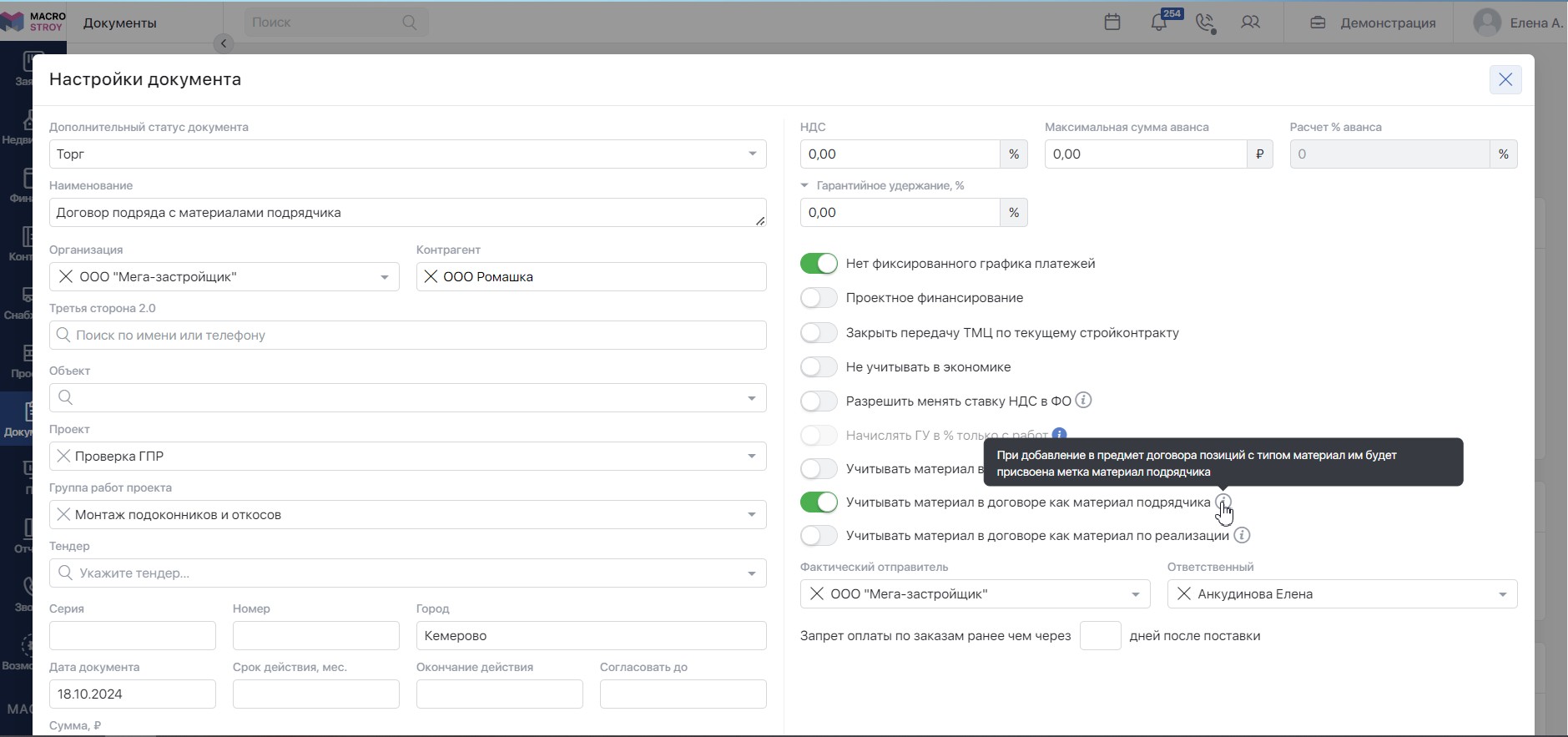
Task: Turn on Не учитывать в экономике switch
Action: [x=819, y=367]
